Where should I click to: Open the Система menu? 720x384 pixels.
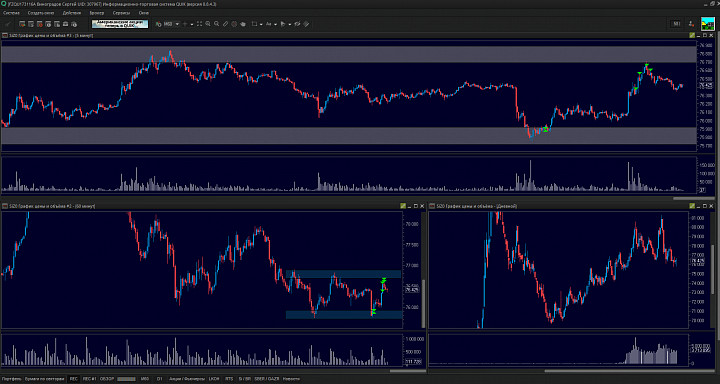(x=10, y=13)
